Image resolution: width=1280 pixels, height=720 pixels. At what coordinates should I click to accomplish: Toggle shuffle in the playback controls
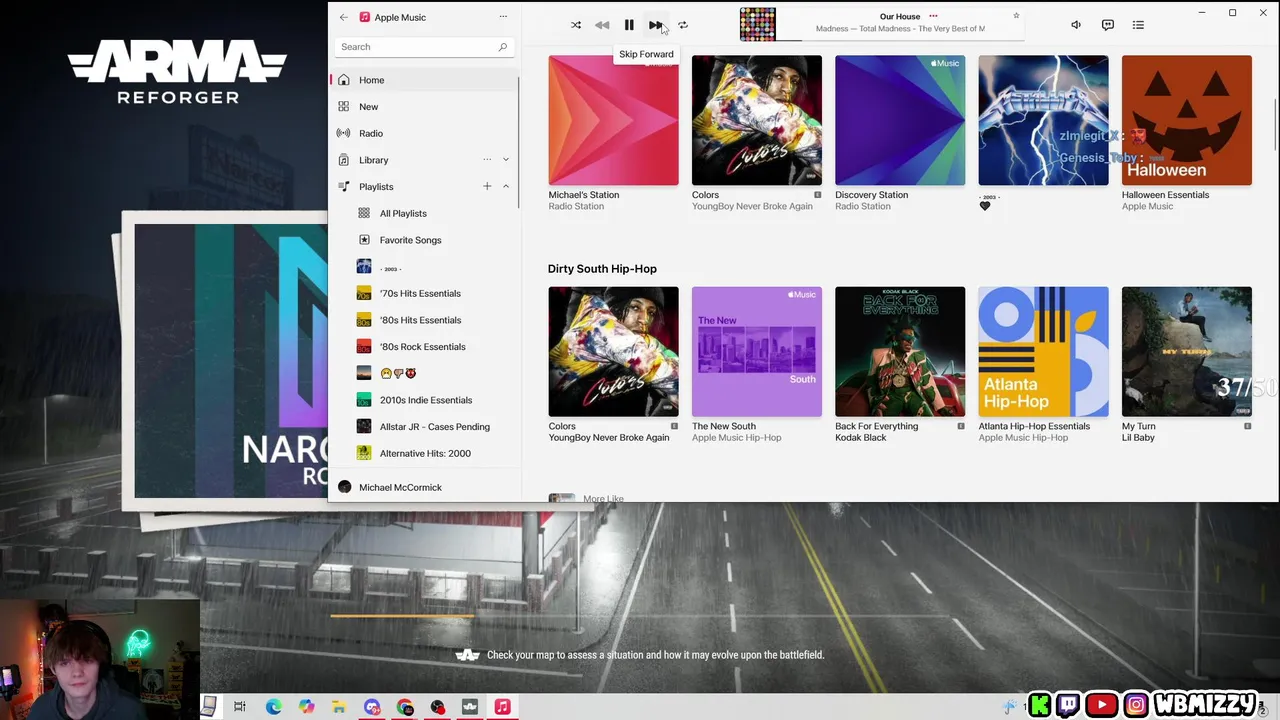click(576, 25)
